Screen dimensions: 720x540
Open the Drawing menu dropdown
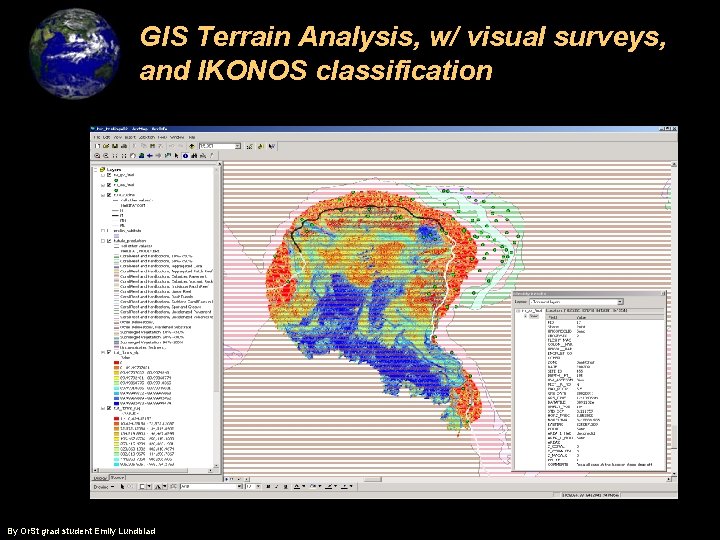(104, 486)
